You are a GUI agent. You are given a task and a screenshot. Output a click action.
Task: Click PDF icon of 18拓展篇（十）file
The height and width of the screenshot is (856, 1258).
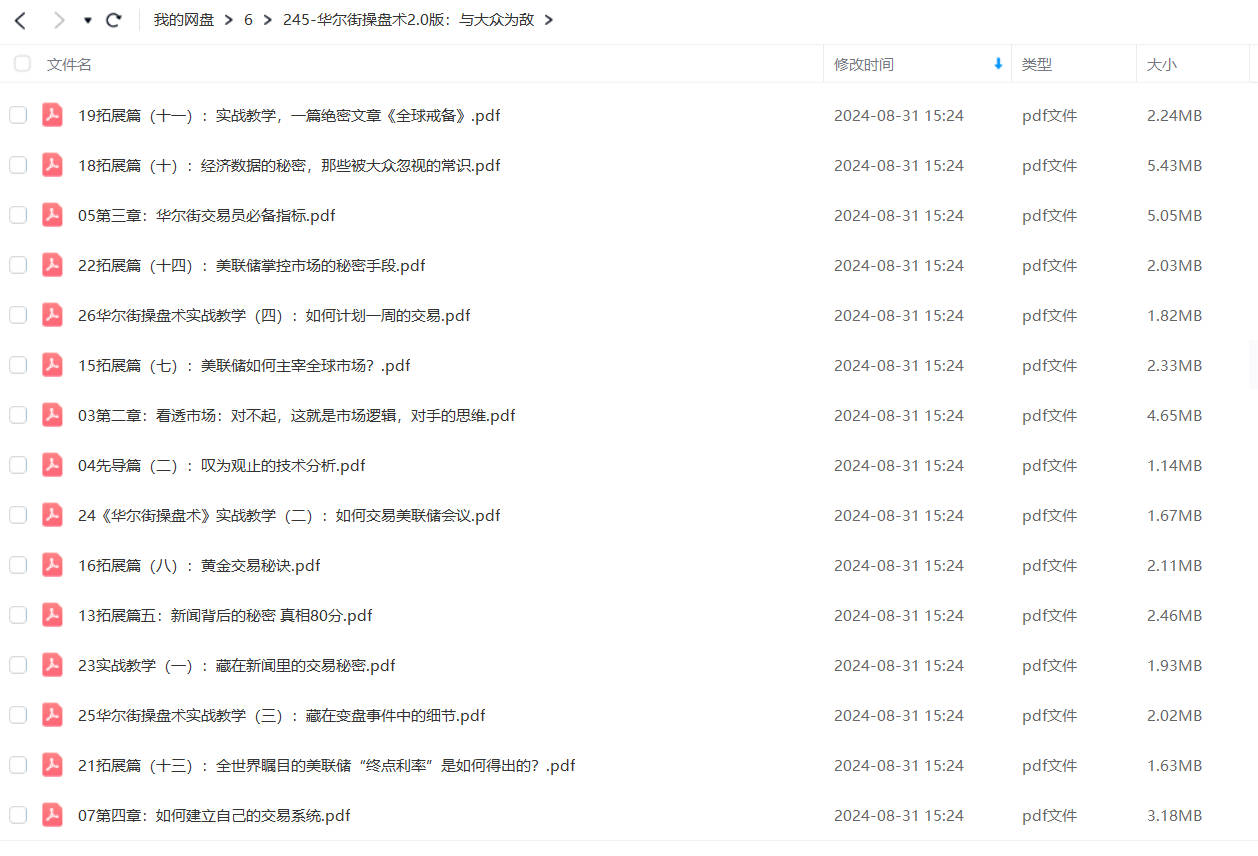(52, 165)
